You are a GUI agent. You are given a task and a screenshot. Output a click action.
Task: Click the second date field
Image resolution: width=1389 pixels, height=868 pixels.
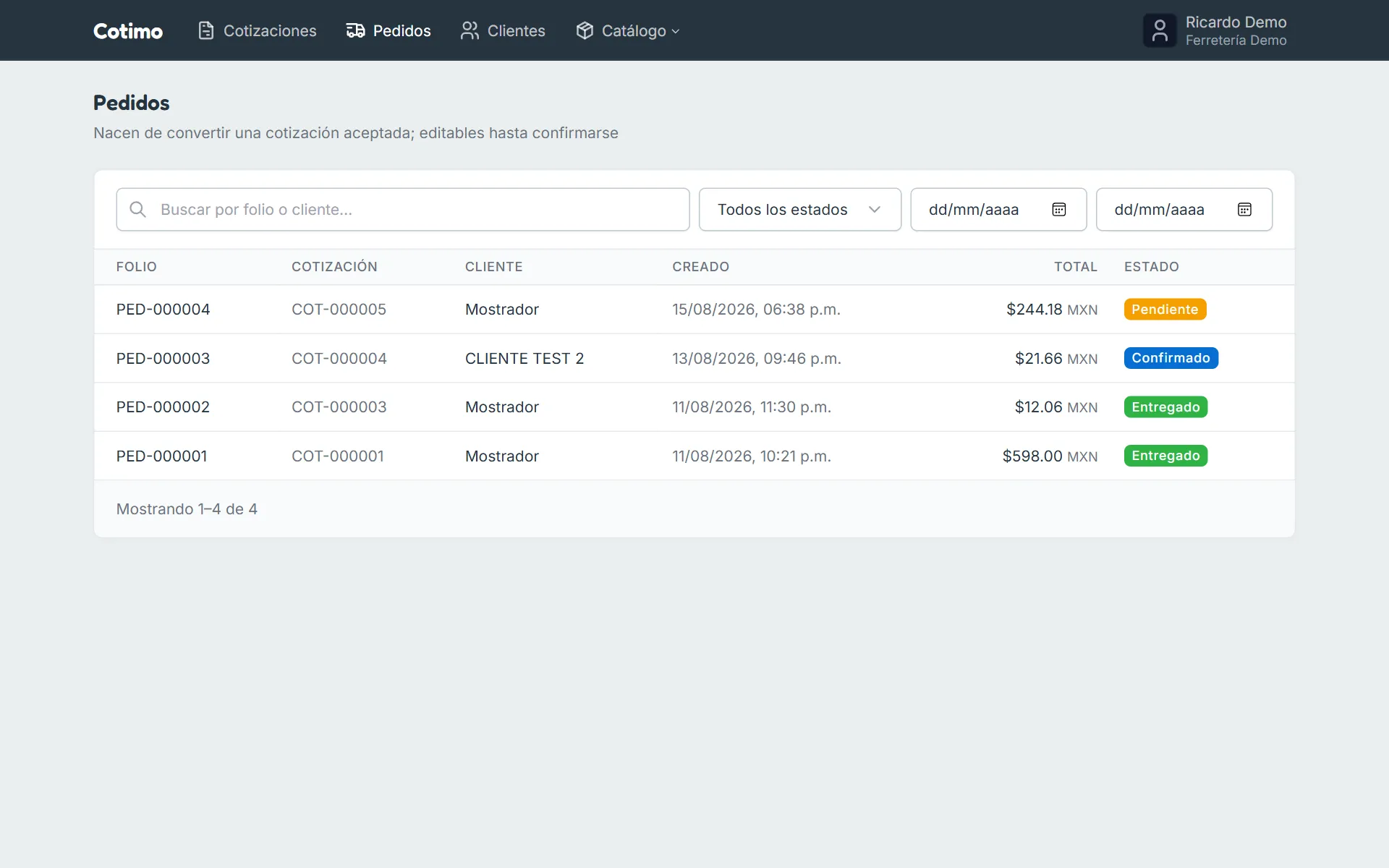pos(1184,210)
